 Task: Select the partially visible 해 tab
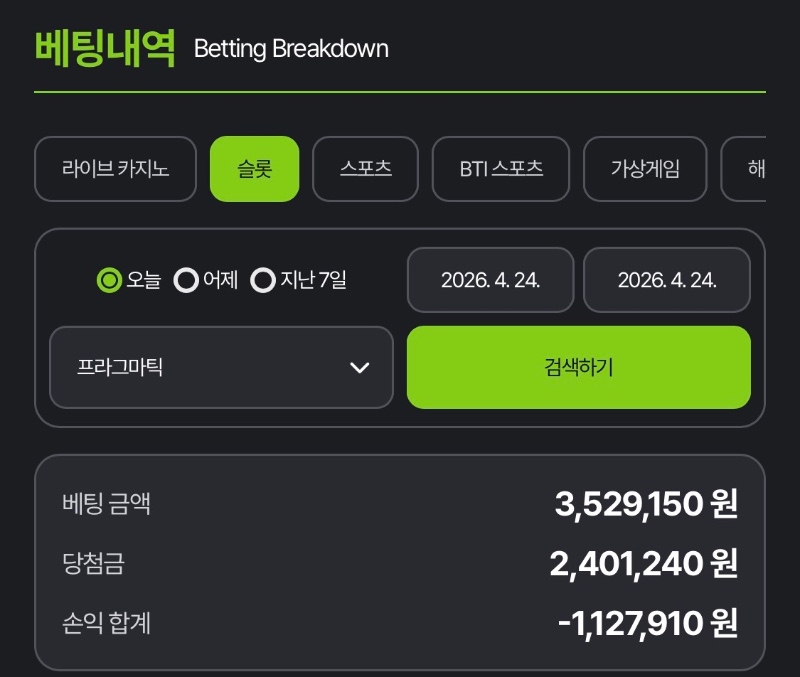click(750, 169)
